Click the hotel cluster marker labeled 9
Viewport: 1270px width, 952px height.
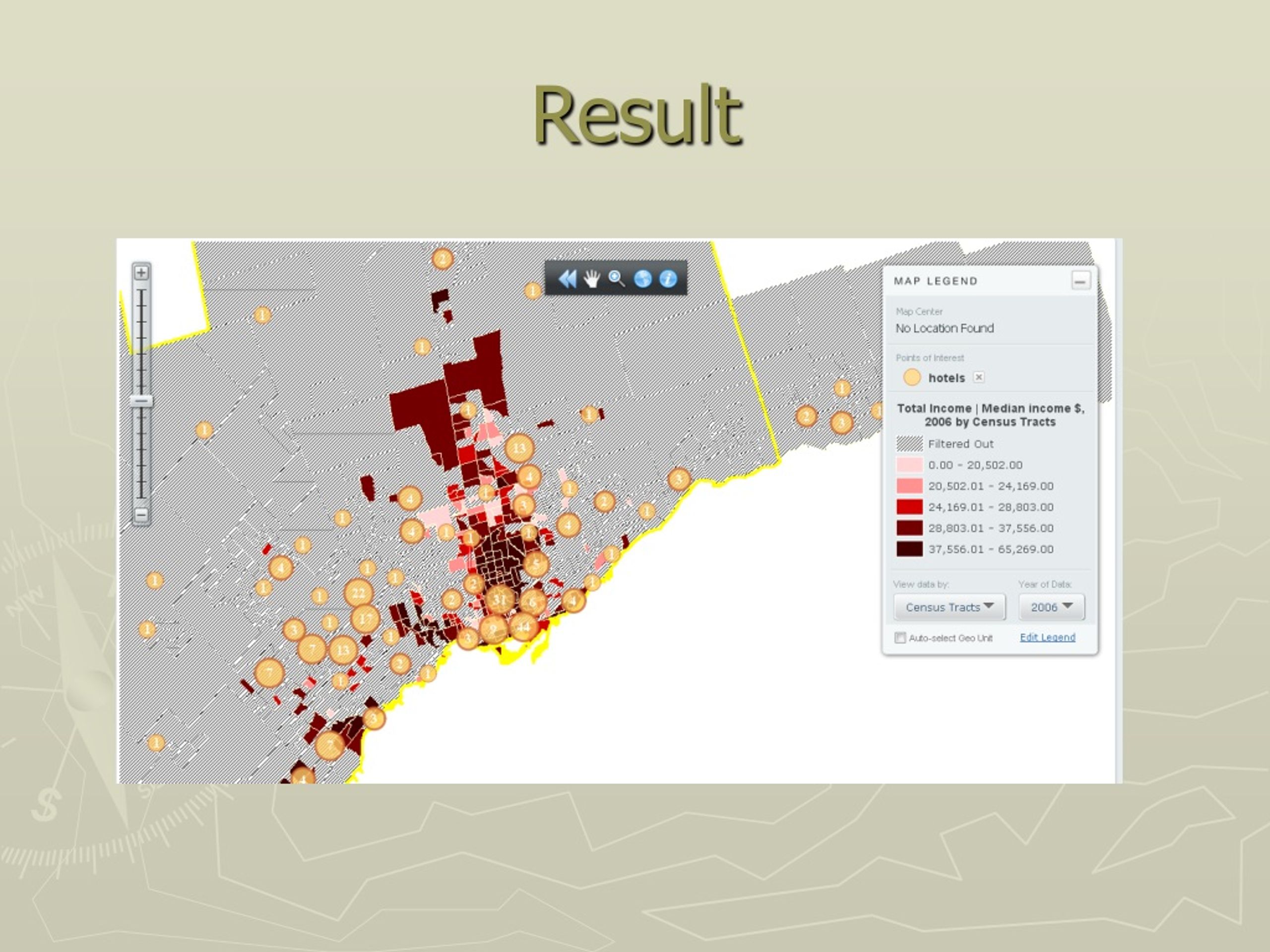click(493, 630)
